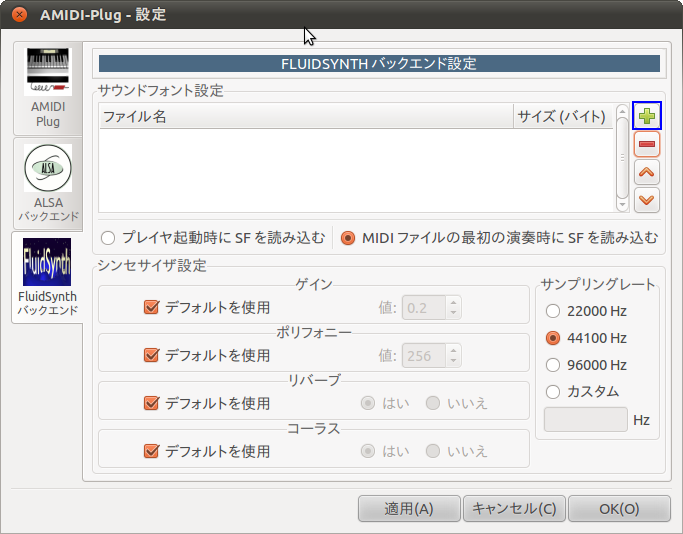Click the キャンセル(C) button
The image size is (683, 534).
(514, 508)
